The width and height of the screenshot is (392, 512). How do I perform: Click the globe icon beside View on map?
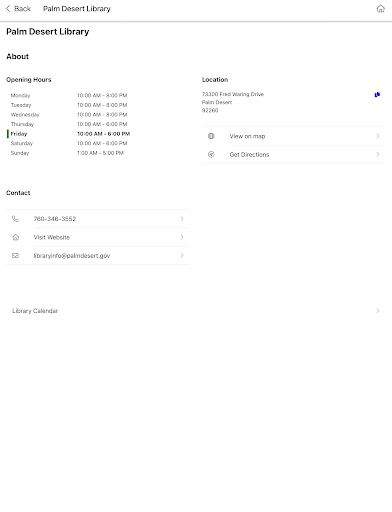tap(211, 136)
